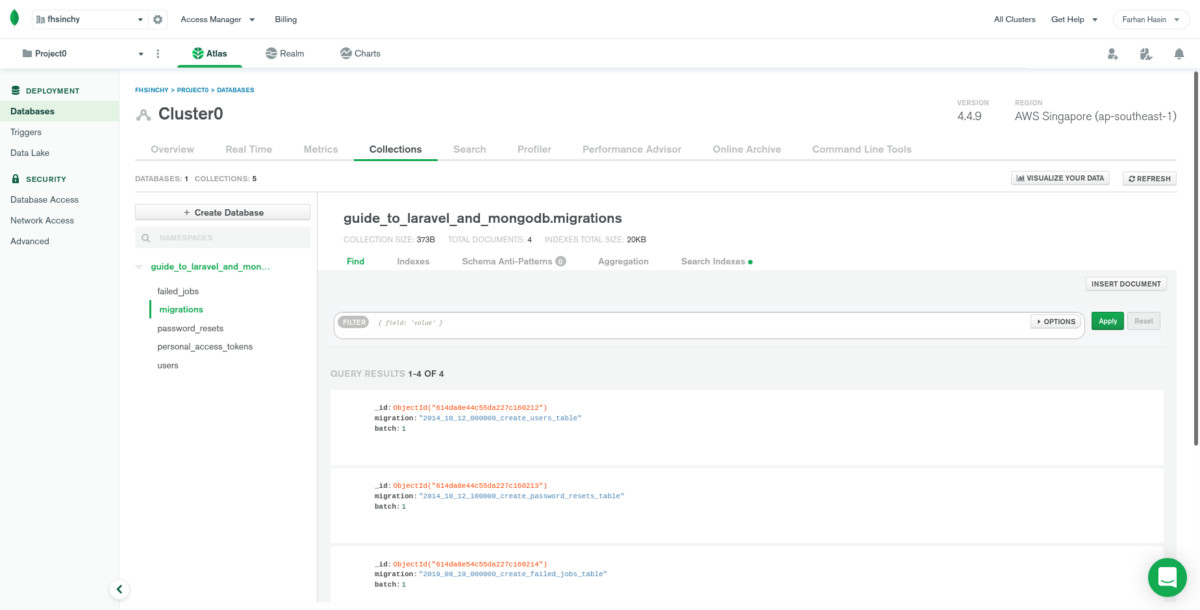Open the Performance Advisor tab
1200x610 pixels.
(632, 149)
